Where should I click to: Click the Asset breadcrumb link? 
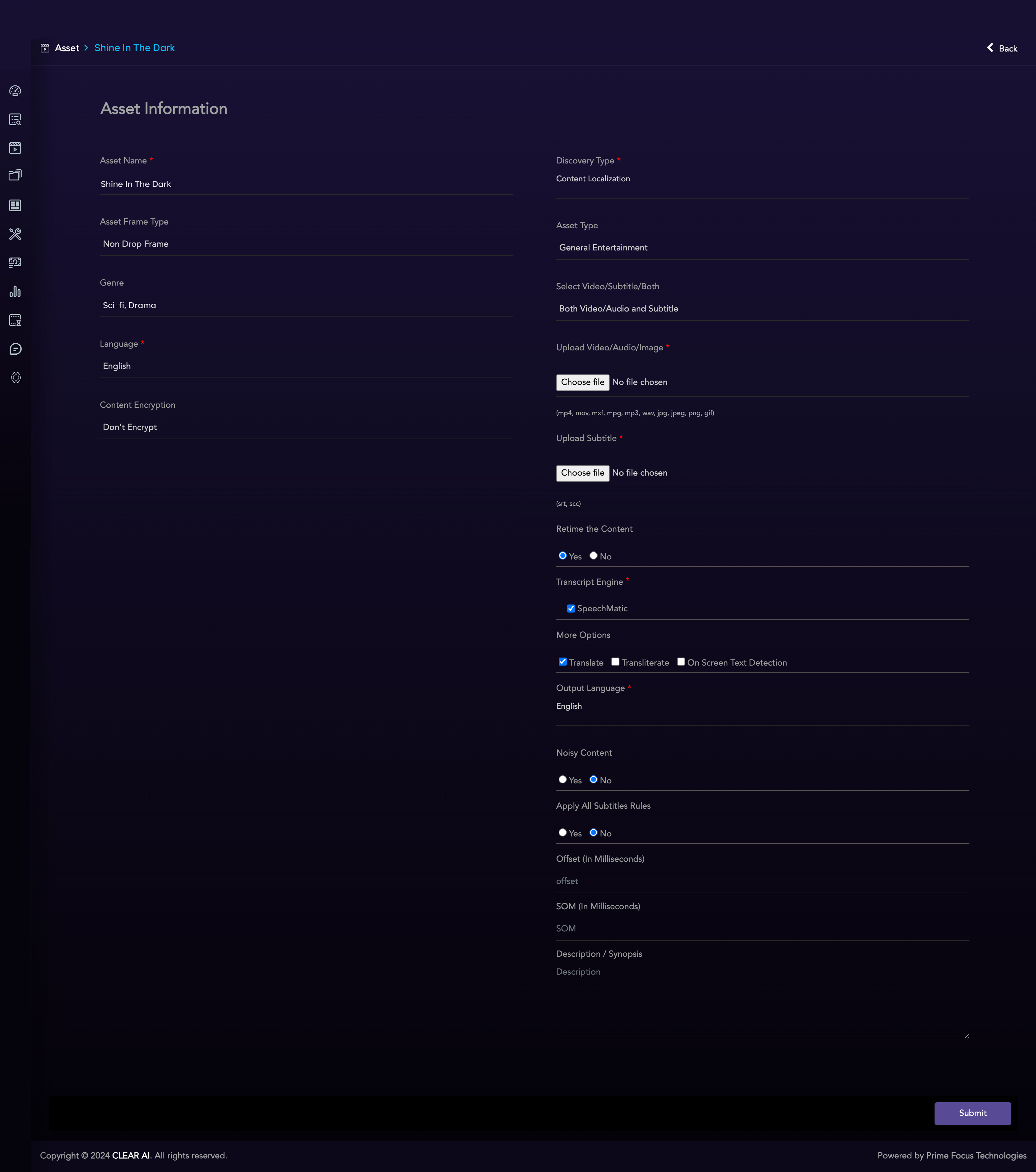point(67,48)
